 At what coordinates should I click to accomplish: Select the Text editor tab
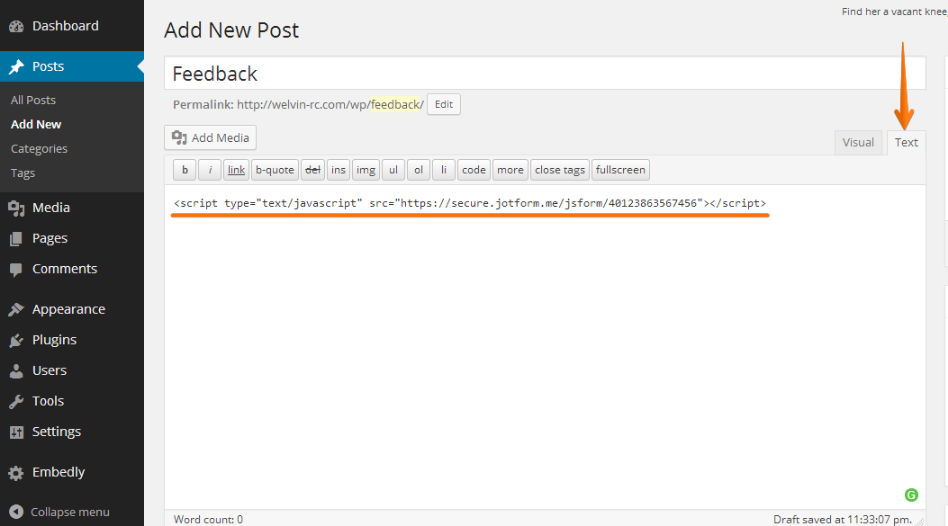906,142
